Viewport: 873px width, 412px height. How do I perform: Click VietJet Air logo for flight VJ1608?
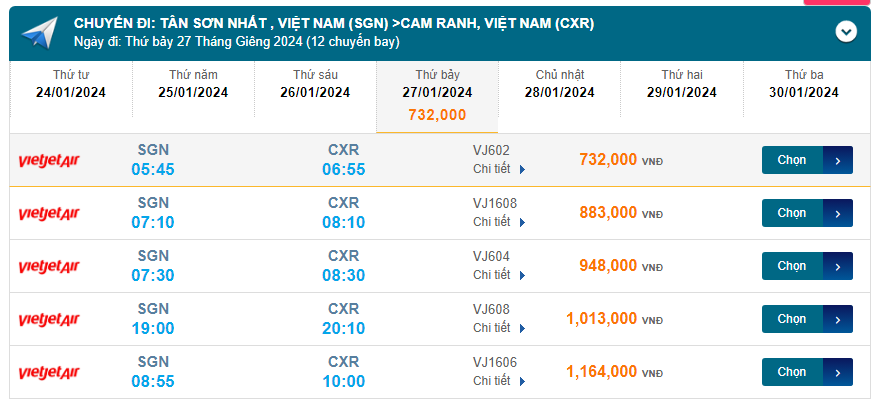coord(49,213)
